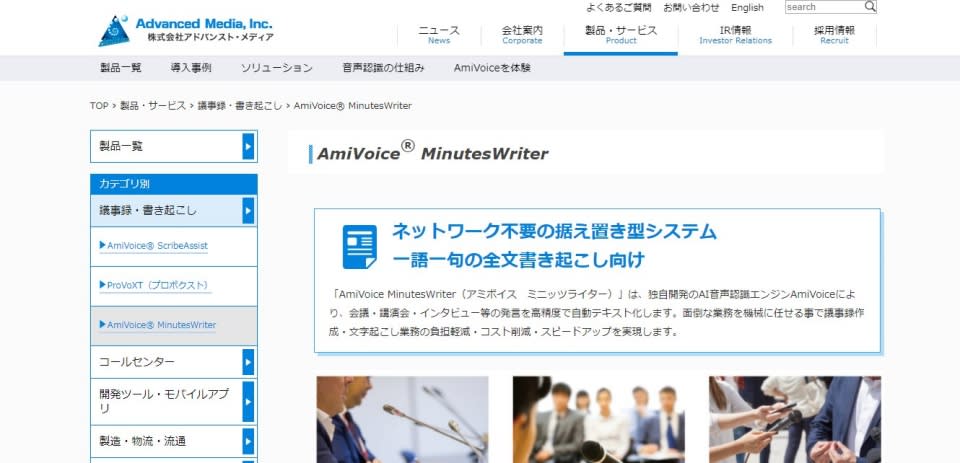Expand the コールセンター arrow
960x463 pixels.
[x=248, y=362]
